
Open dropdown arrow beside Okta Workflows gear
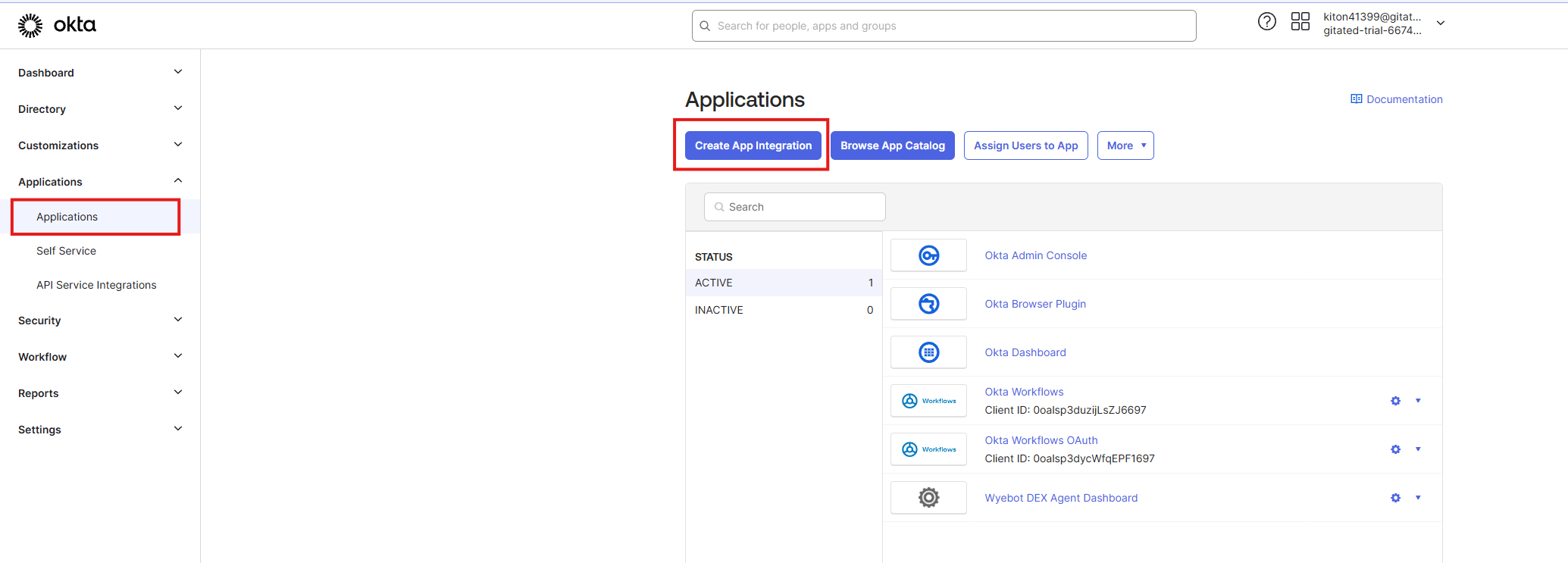(1418, 401)
